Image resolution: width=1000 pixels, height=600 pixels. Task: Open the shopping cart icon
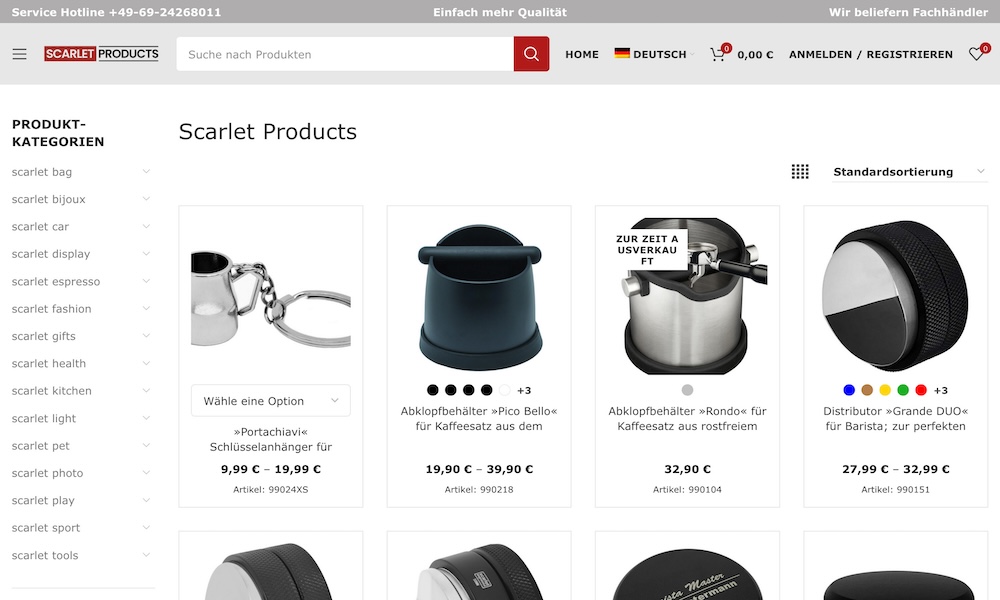pyautogui.click(x=718, y=55)
